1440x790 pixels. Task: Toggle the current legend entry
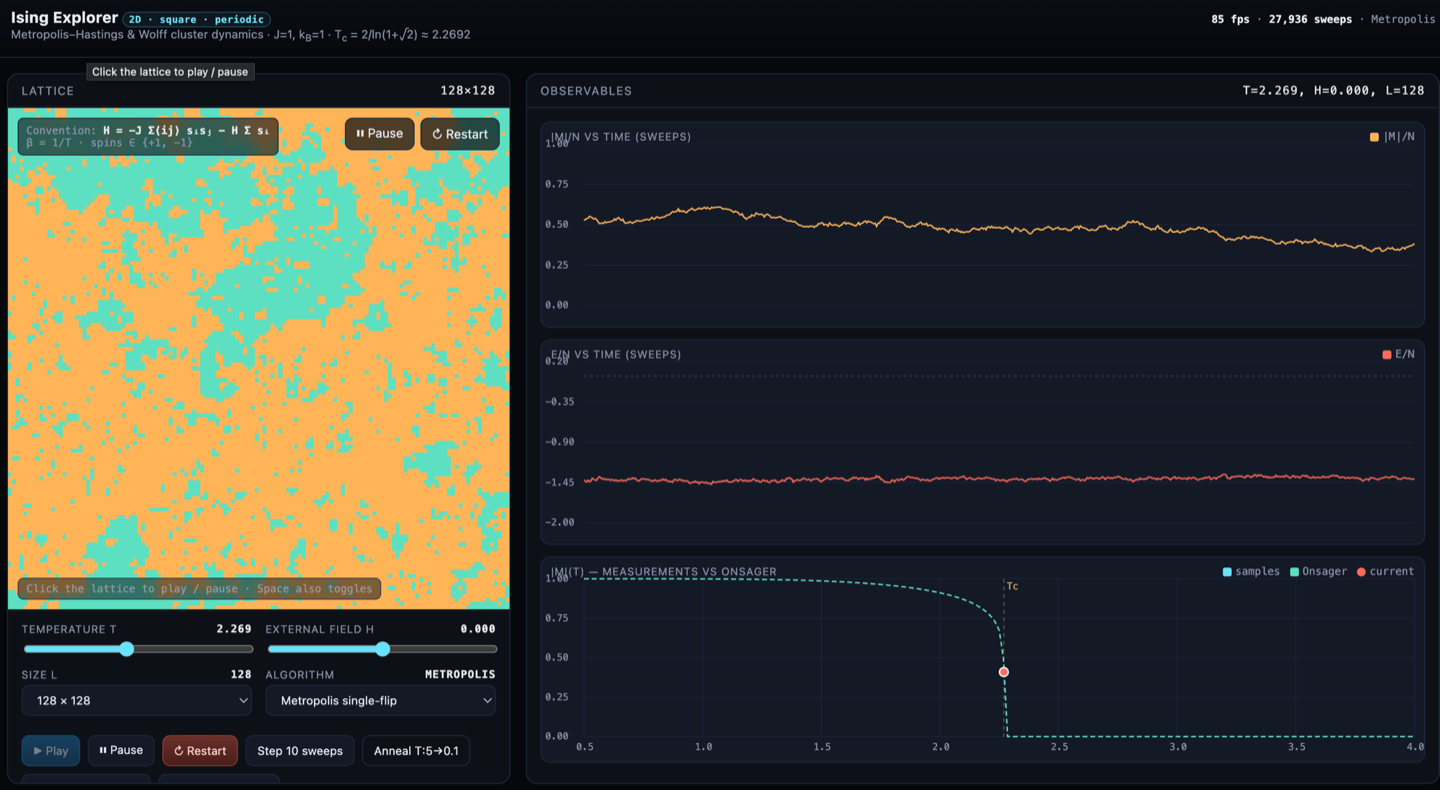coord(1385,572)
